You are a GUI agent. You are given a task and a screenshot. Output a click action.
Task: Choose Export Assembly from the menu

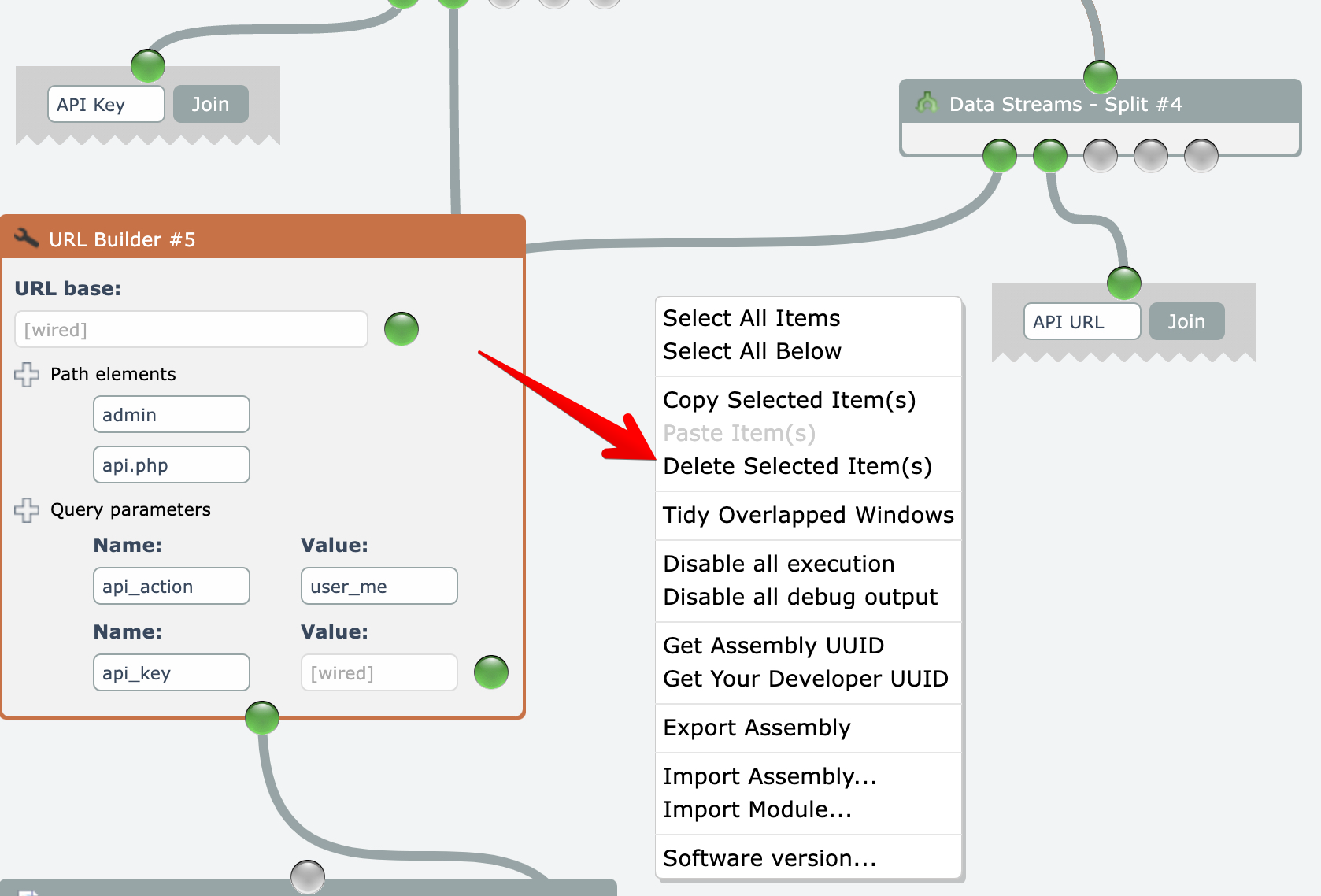pos(757,728)
